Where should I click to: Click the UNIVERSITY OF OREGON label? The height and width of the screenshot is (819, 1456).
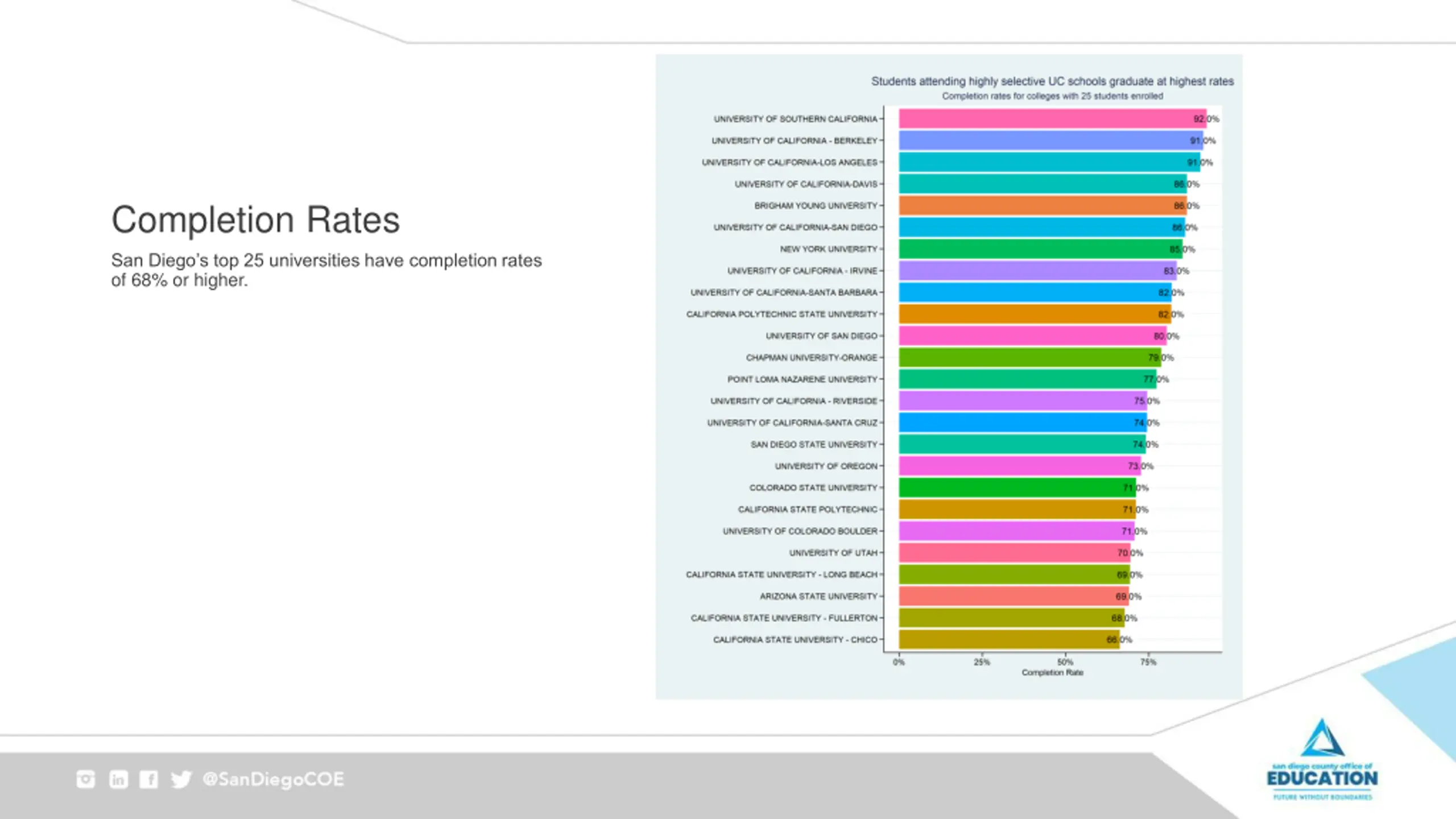click(x=826, y=466)
